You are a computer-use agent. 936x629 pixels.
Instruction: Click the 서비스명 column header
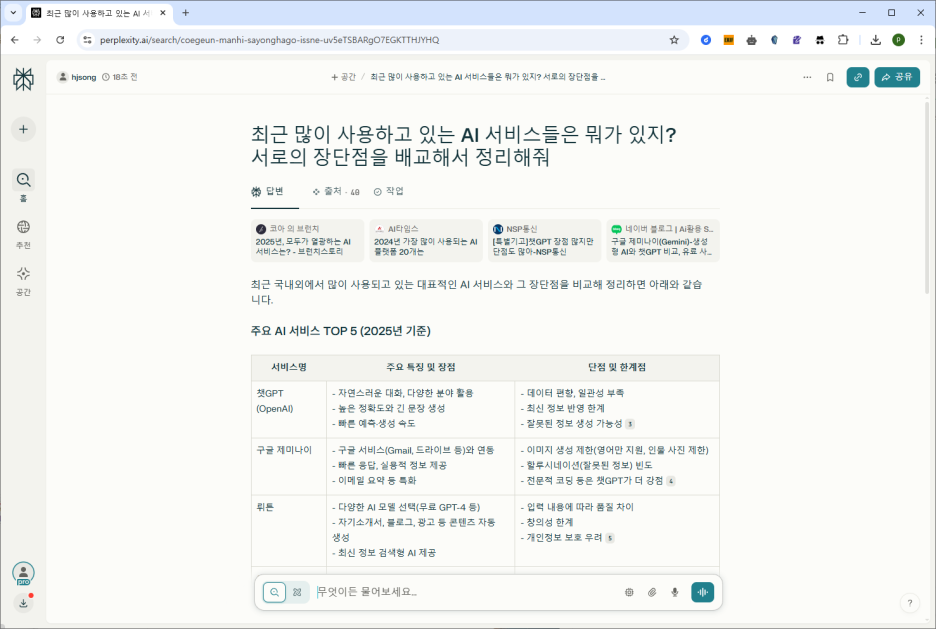289,367
